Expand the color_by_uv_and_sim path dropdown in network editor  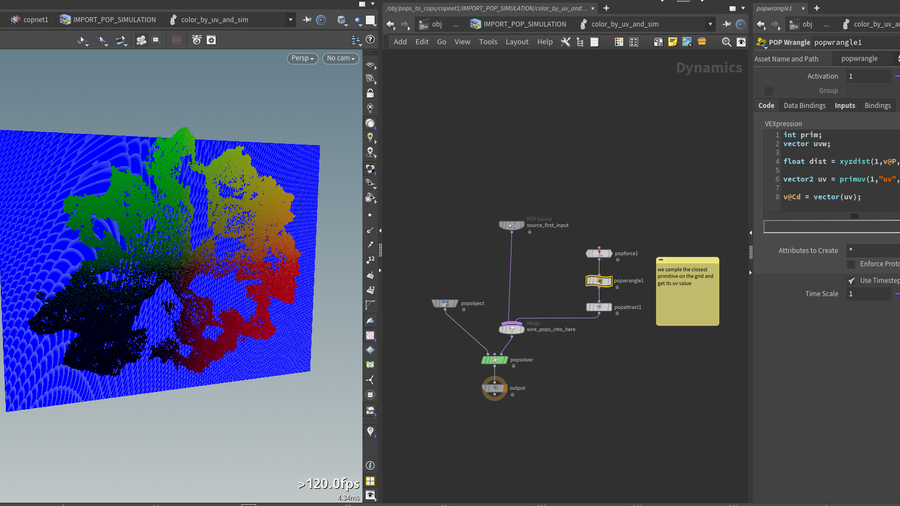[x=711, y=24]
